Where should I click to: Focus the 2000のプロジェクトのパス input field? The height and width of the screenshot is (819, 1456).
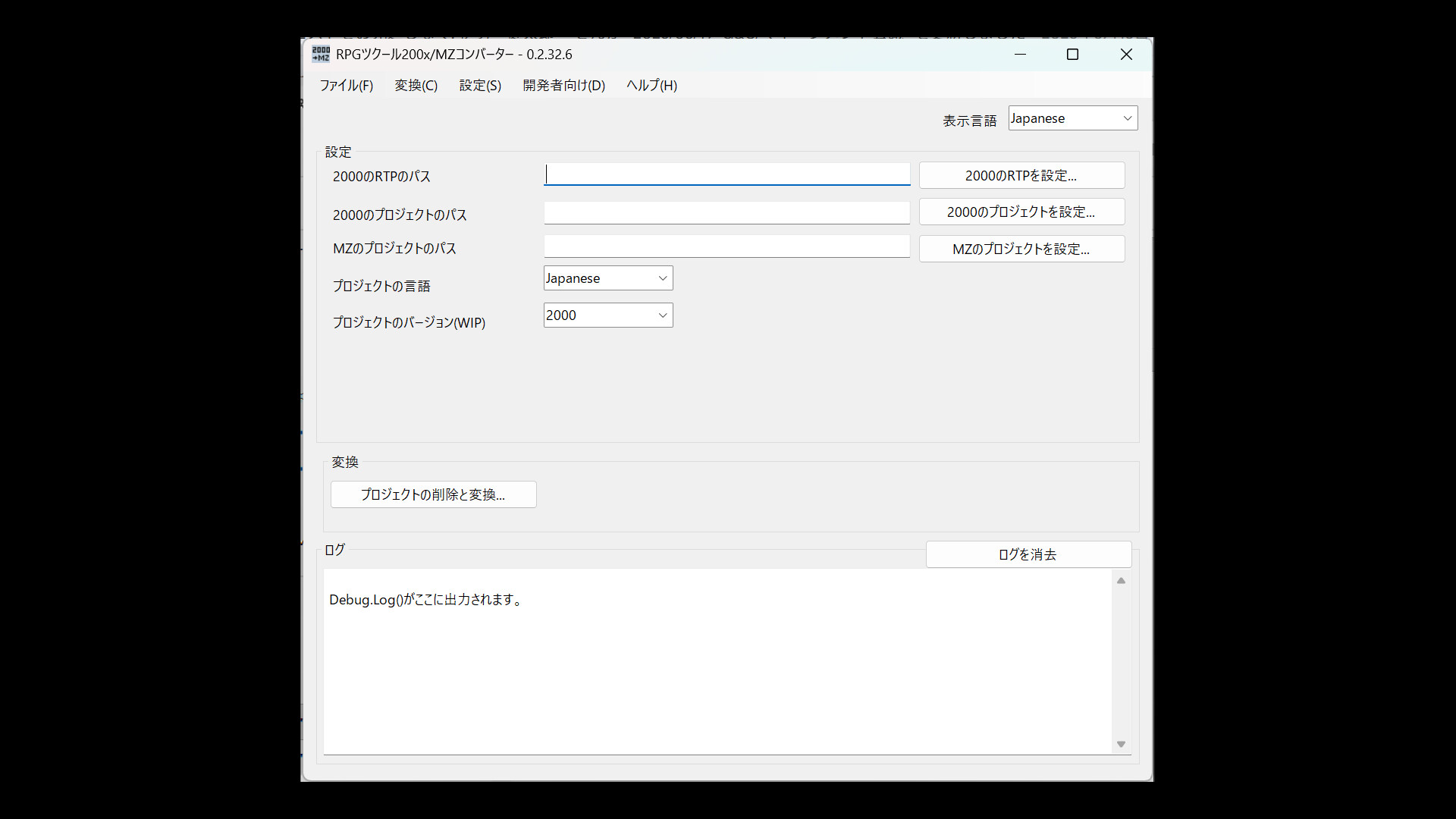tap(726, 213)
